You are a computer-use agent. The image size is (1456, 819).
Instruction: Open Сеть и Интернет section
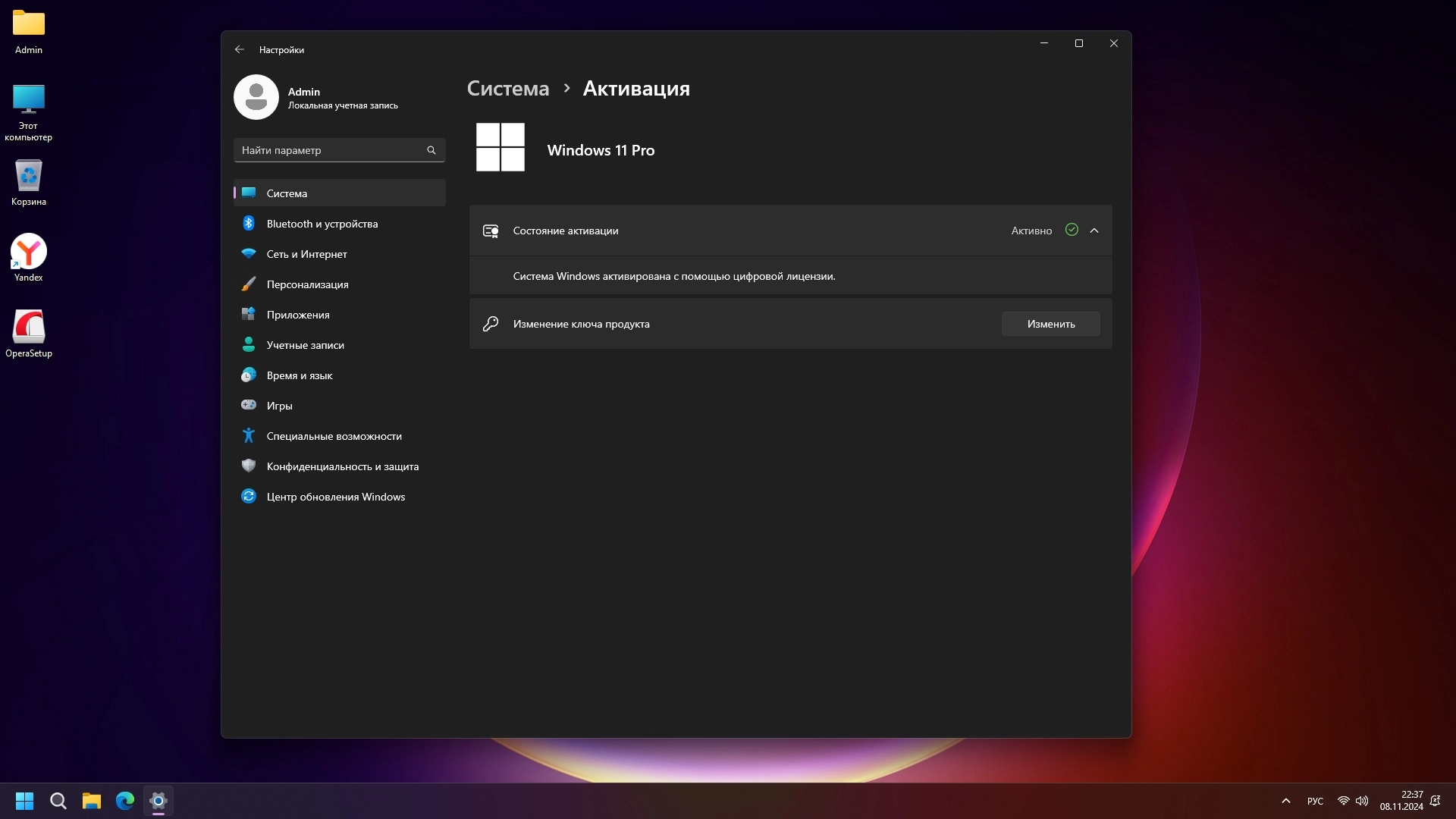pos(306,254)
